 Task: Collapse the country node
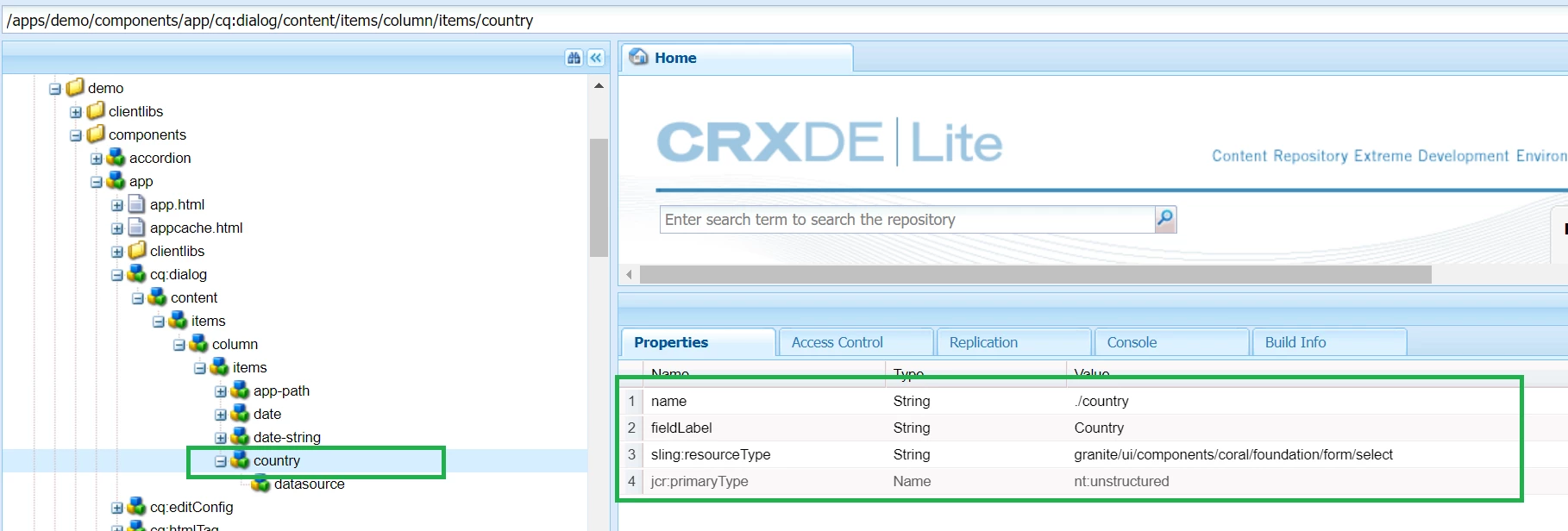click(x=221, y=460)
